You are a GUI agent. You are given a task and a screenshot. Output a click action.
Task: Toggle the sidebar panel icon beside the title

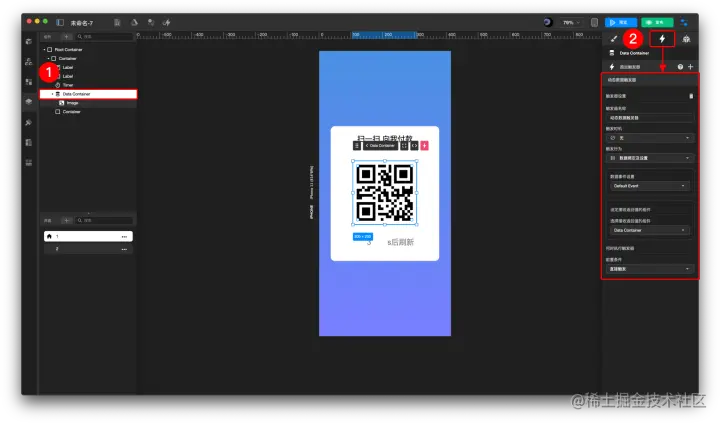point(60,22)
